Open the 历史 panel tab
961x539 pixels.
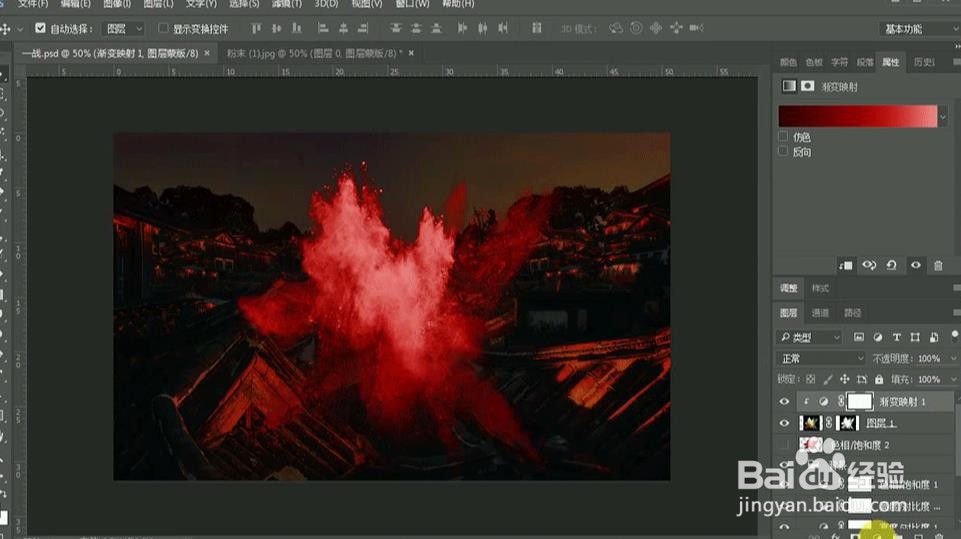pos(924,62)
